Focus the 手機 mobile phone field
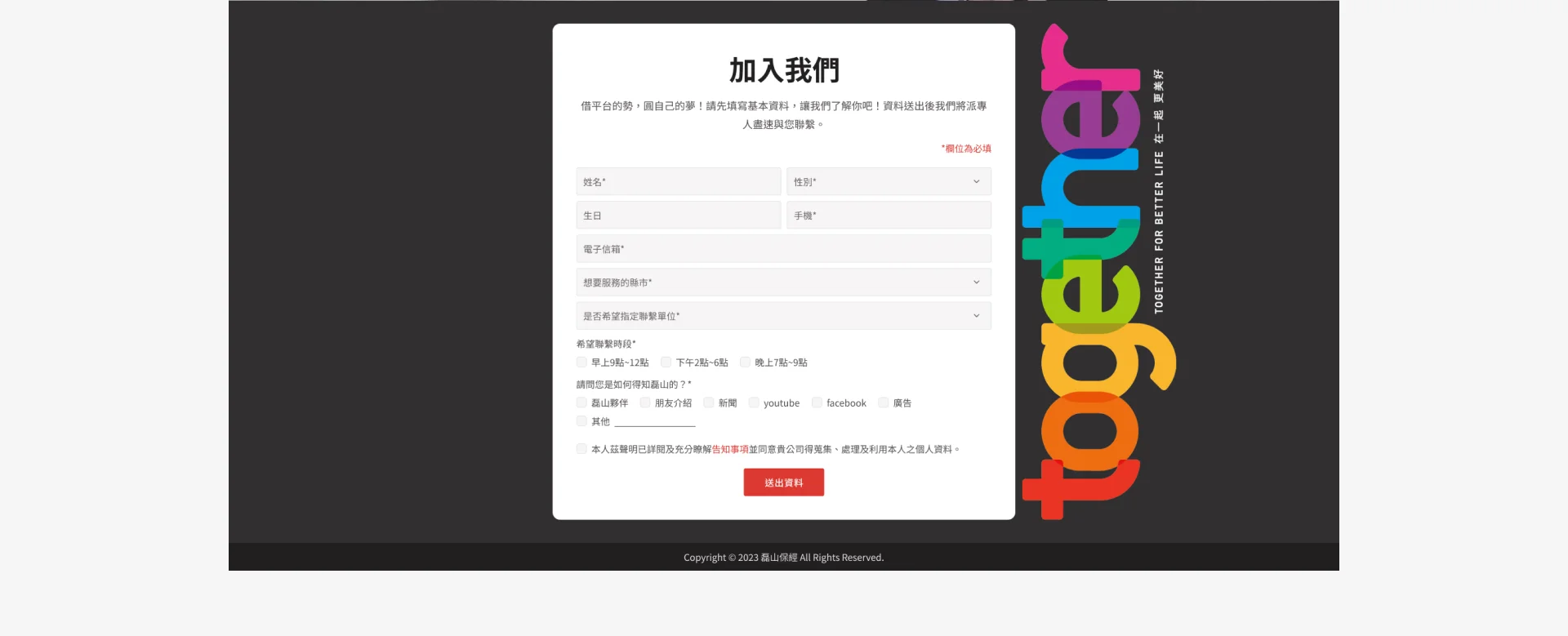This screenshot has width=1568, height=636. coord(889,216)
